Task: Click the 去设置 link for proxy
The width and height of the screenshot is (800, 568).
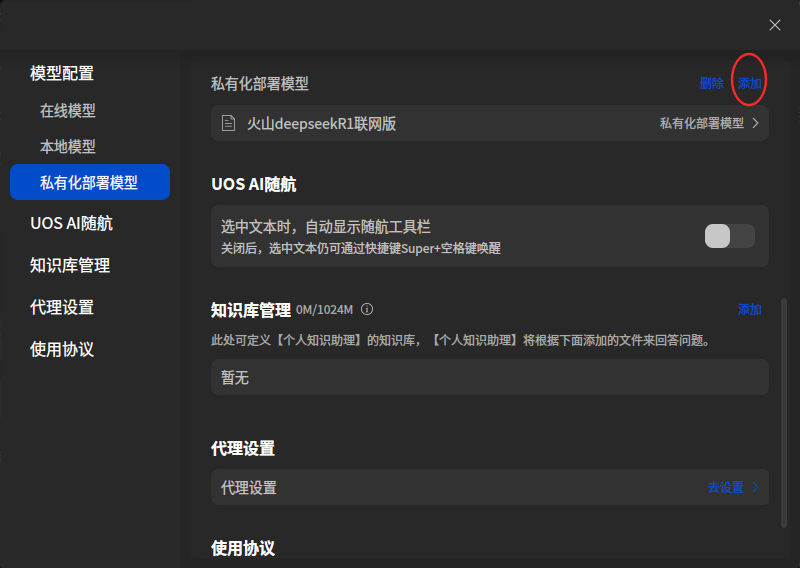Action: (x=725, y=487)
